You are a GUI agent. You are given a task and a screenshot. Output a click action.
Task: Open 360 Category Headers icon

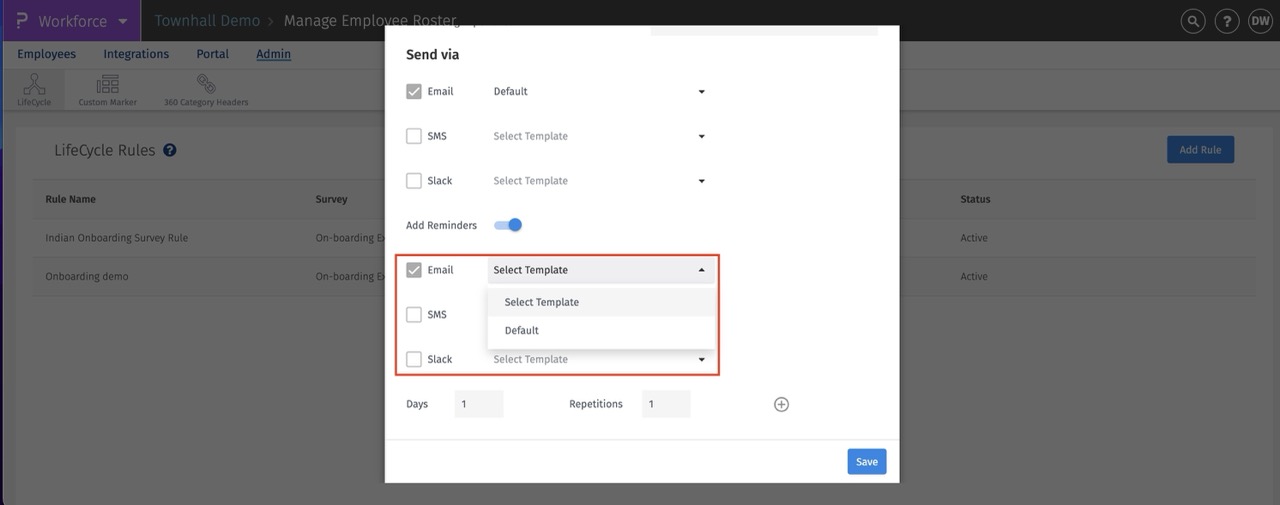click(206, 89)
